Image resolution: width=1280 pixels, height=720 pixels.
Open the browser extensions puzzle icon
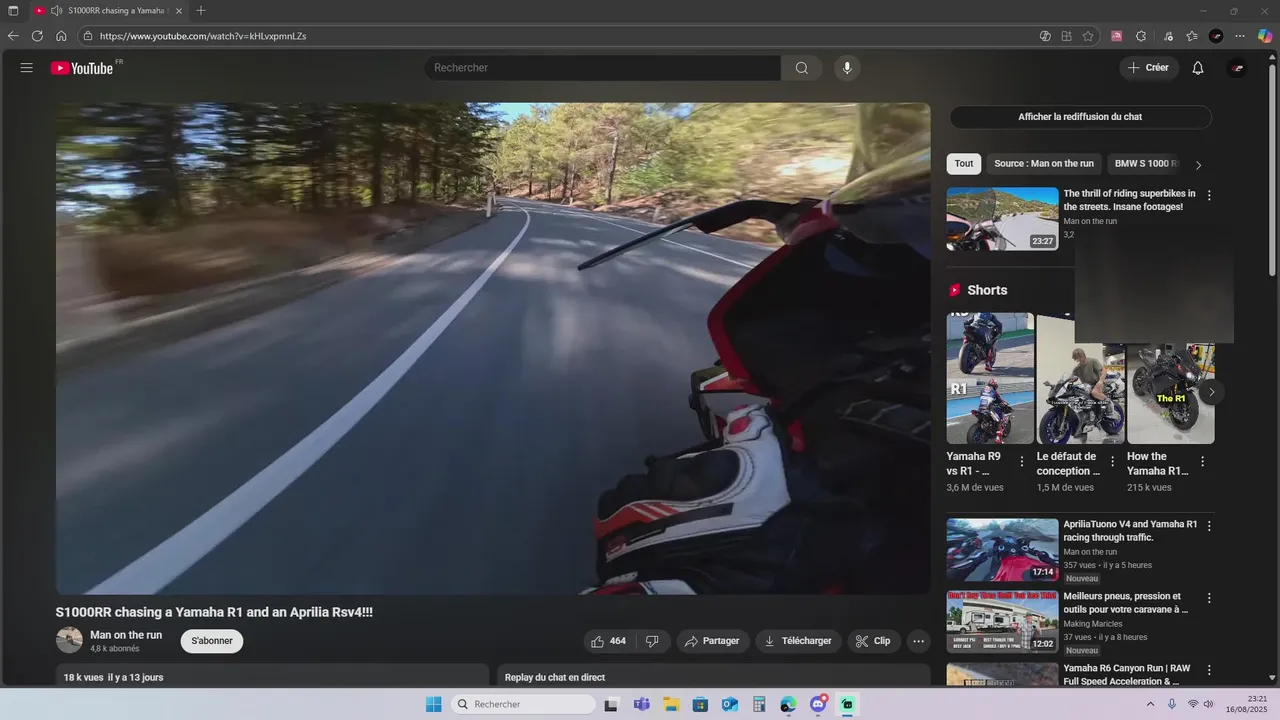click(x=1141, y=36)
